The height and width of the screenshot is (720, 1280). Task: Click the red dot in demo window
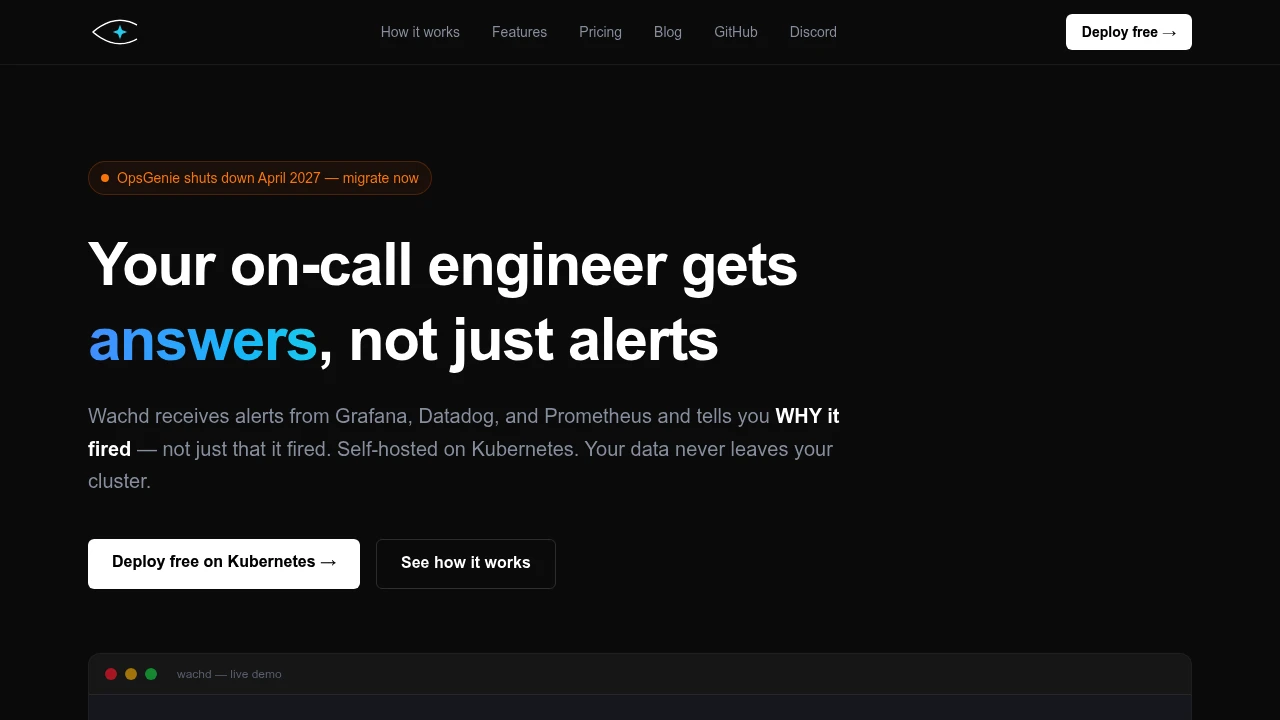pos(111,674)
